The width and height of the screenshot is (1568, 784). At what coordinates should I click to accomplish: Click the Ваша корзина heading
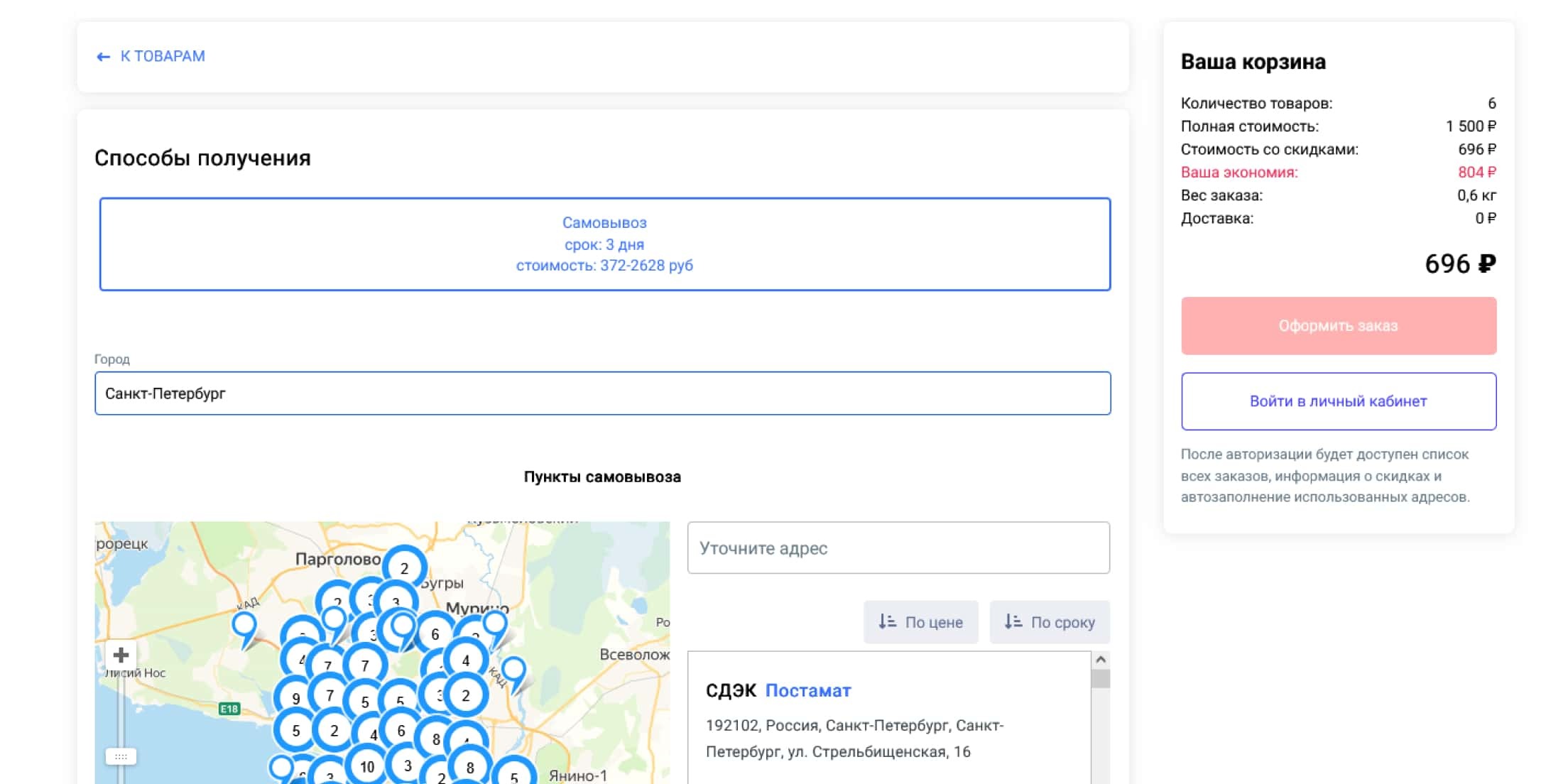[1253, 62]
